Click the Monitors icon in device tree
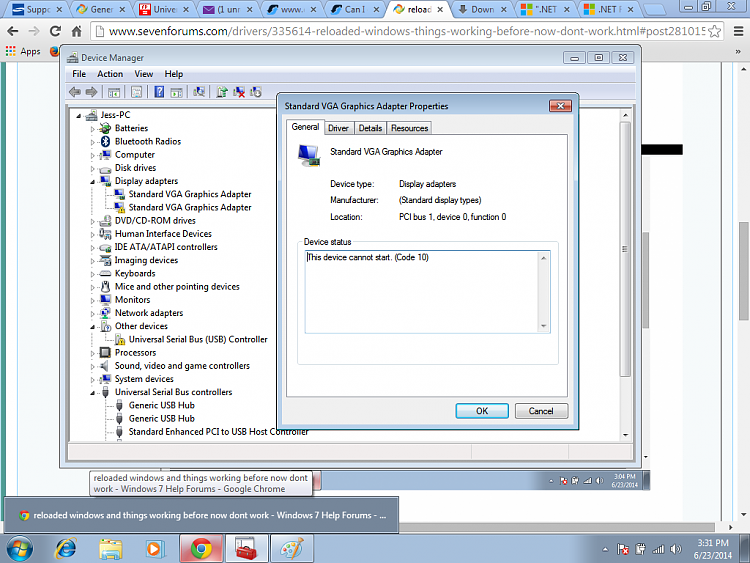Viewport: 750px width, 563px height. [105, 300]
